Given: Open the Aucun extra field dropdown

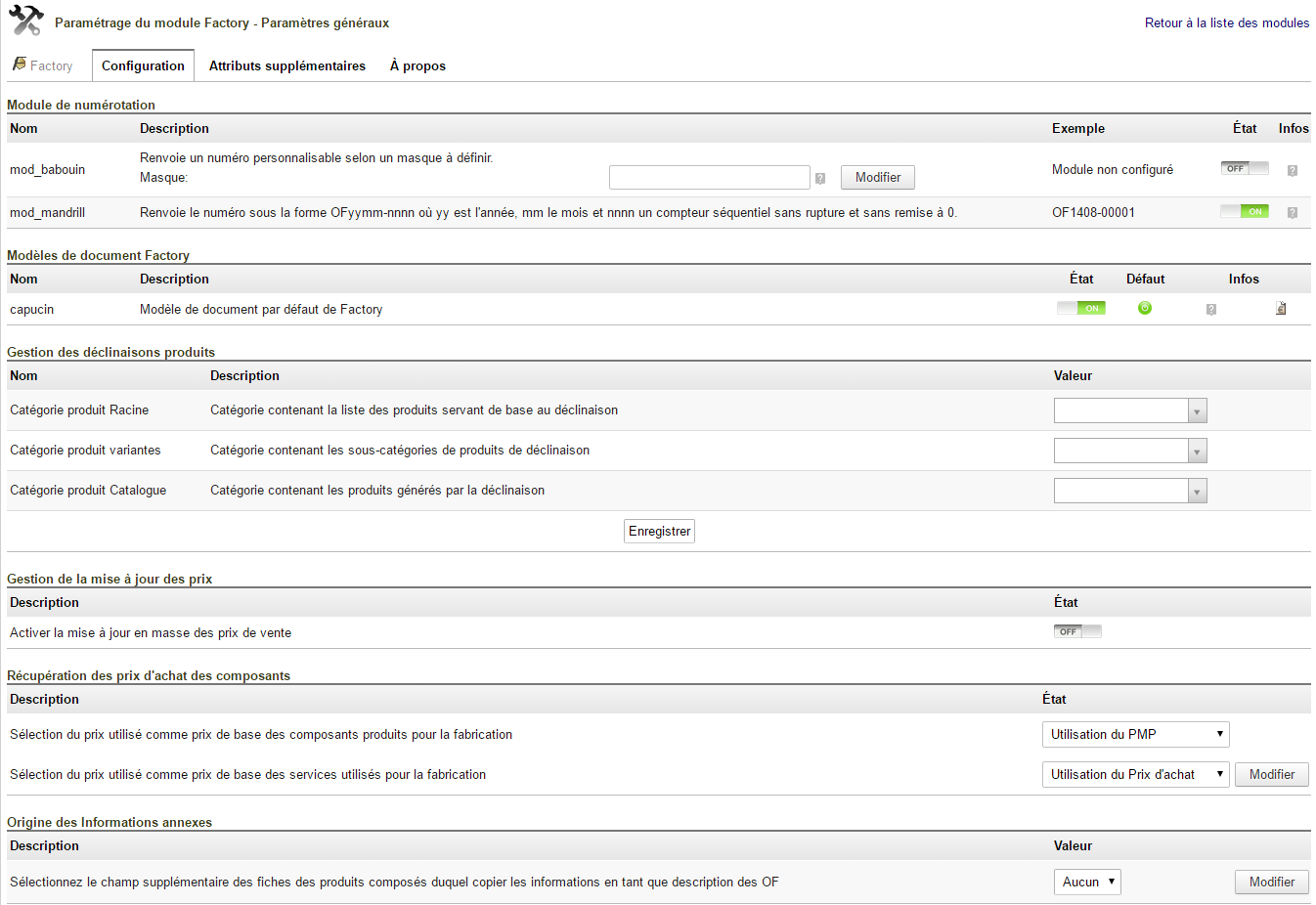Looking at the screenshot, I should [x=1086, y=882].
